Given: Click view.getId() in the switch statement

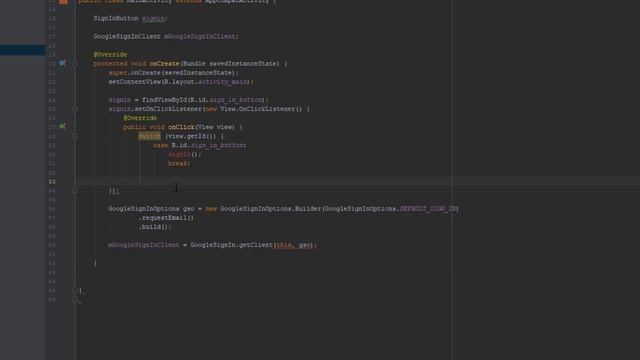Looking at the screenshot, I should tap(192, 136).
